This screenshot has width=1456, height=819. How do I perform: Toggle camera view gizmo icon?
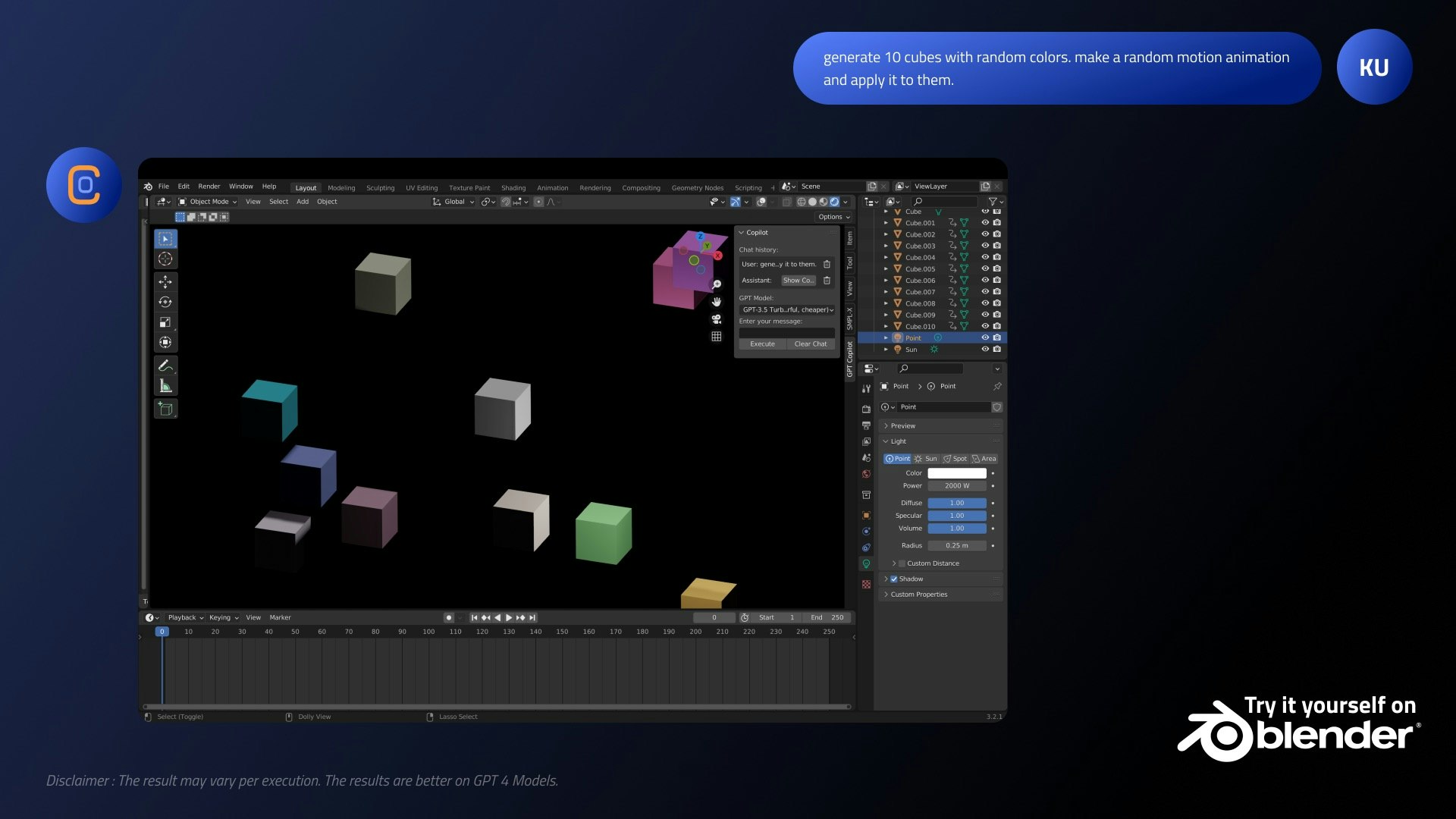click(716, 319)
